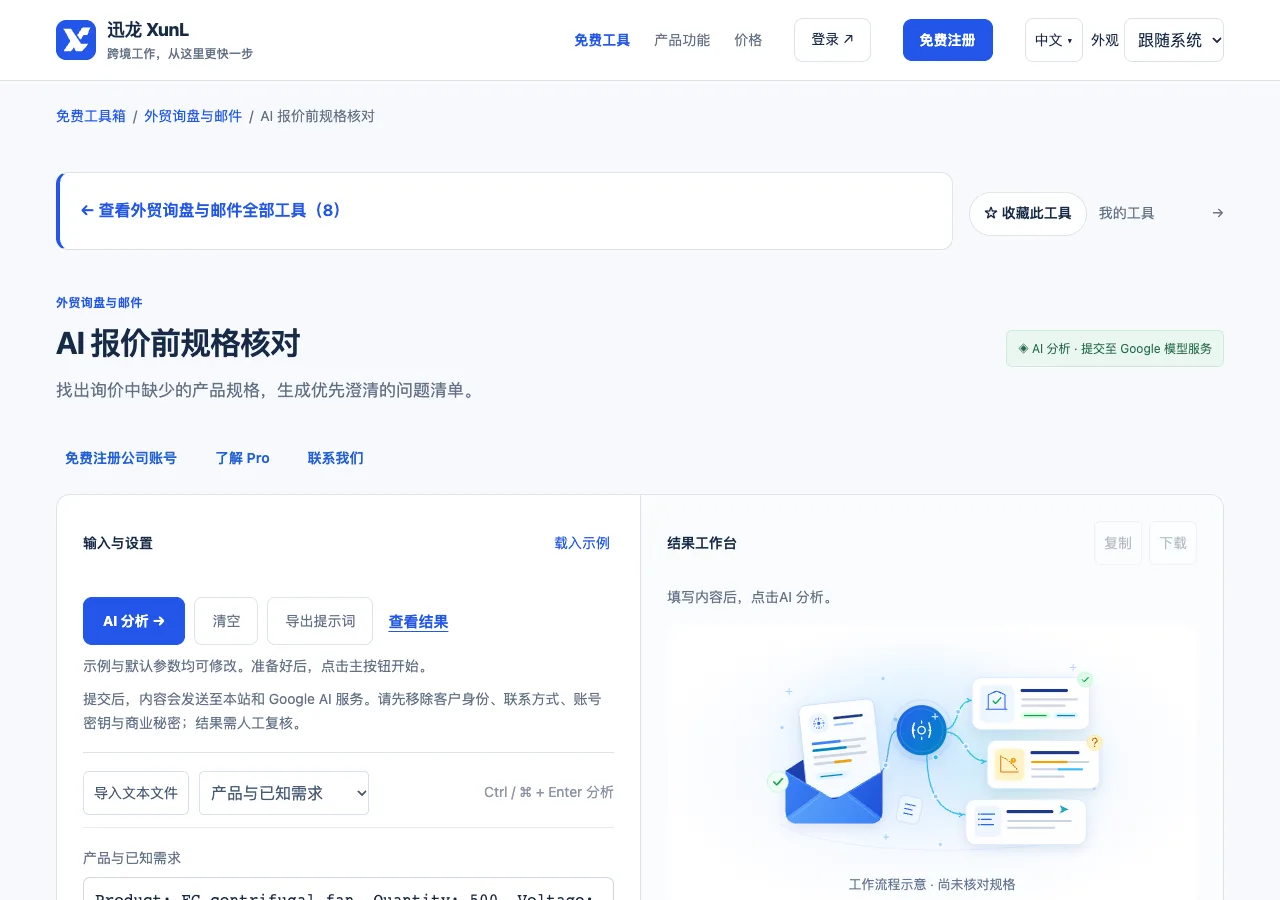Click the 免费注册 button

click(948, 40)
